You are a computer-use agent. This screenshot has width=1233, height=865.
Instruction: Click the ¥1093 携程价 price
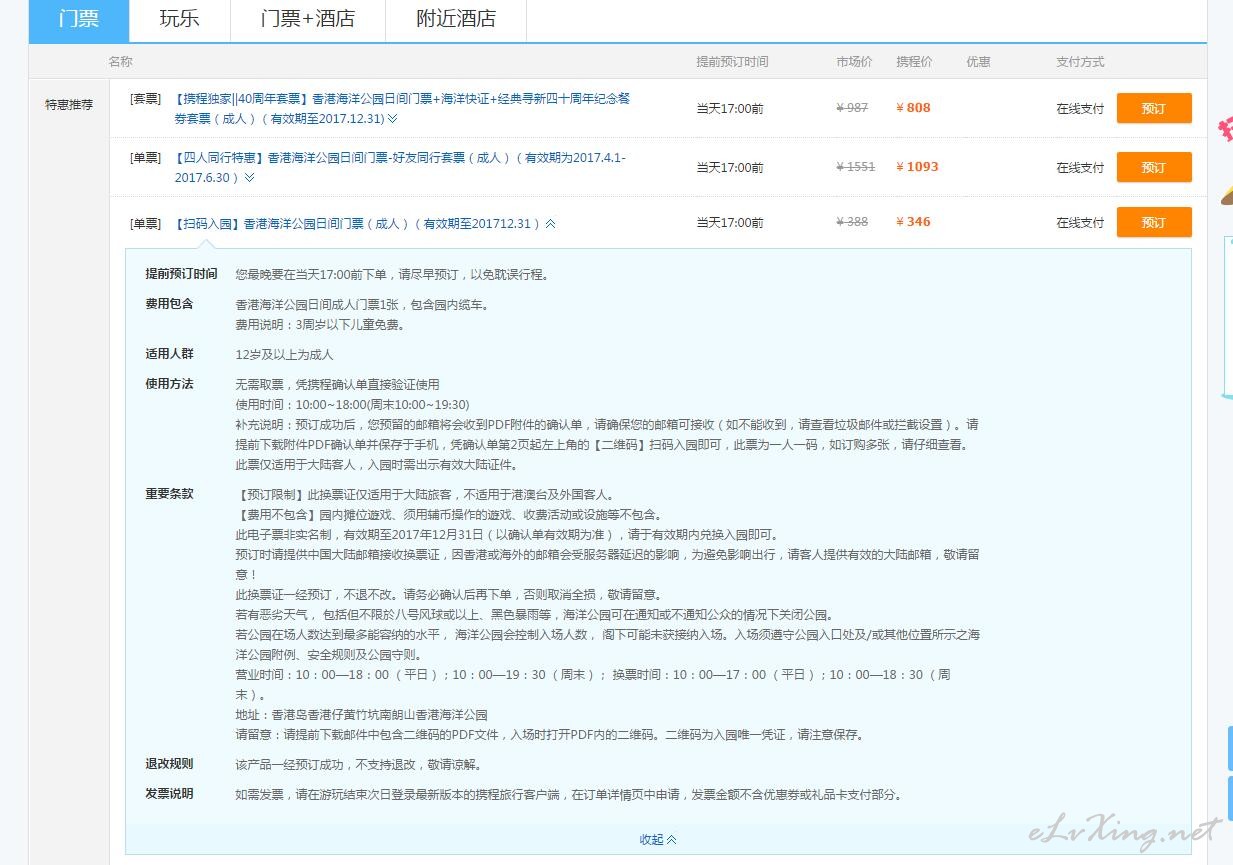(917, 167)
